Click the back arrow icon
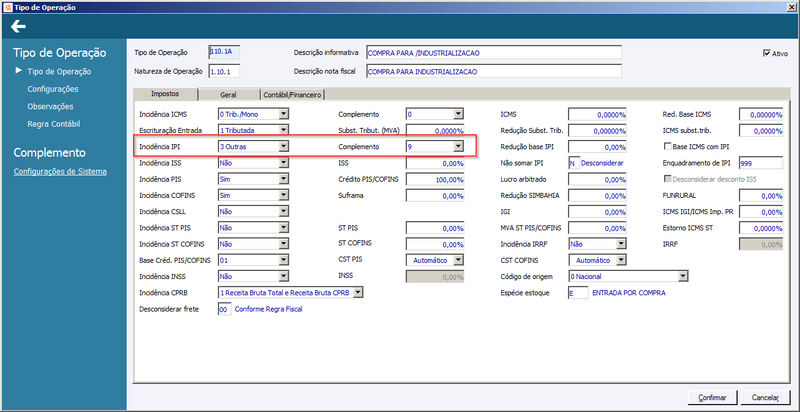800x412 pixels. pos(18,26)
